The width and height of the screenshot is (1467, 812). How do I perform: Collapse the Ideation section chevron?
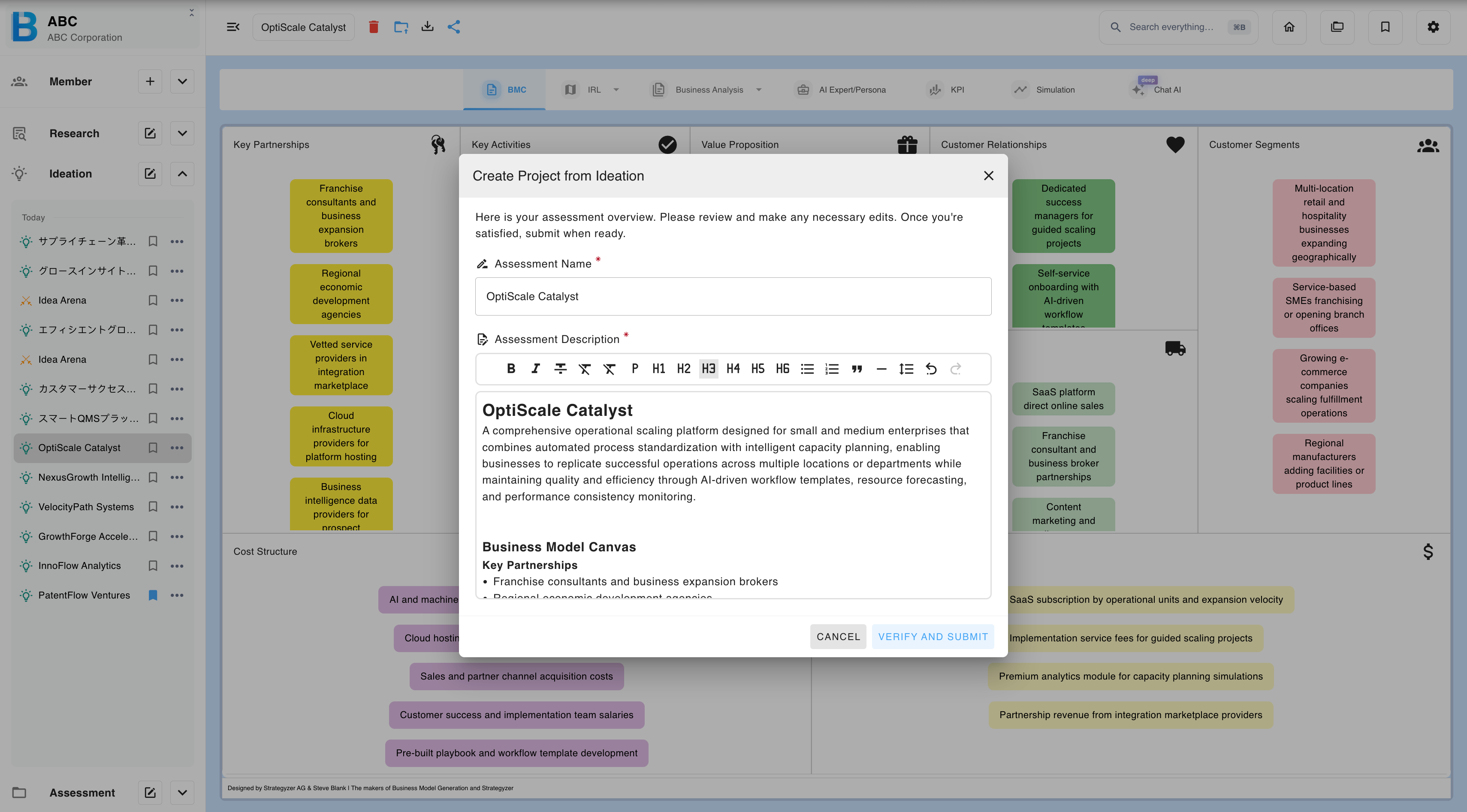tap(182, 174)
